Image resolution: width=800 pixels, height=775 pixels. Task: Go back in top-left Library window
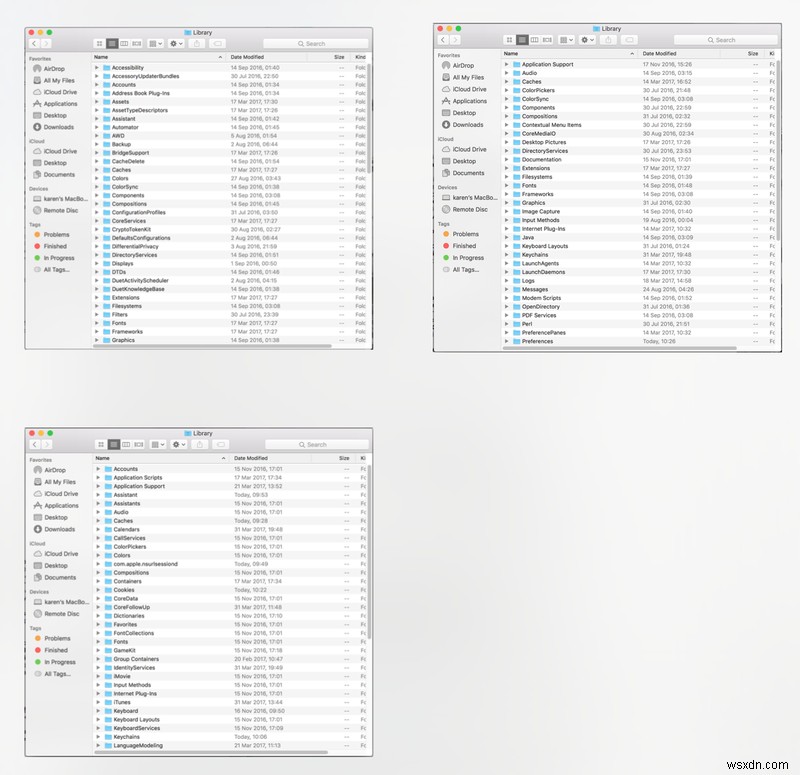coord(34,44)
